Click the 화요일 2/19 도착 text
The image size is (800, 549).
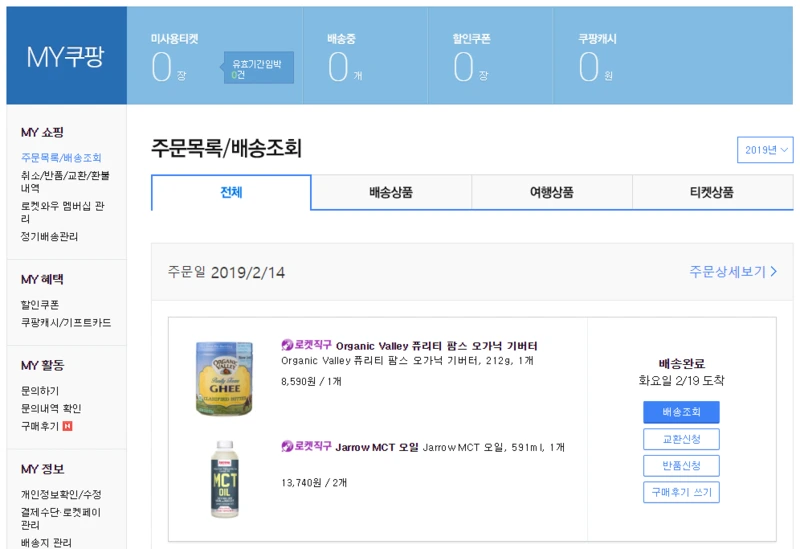tap(681, 381)
